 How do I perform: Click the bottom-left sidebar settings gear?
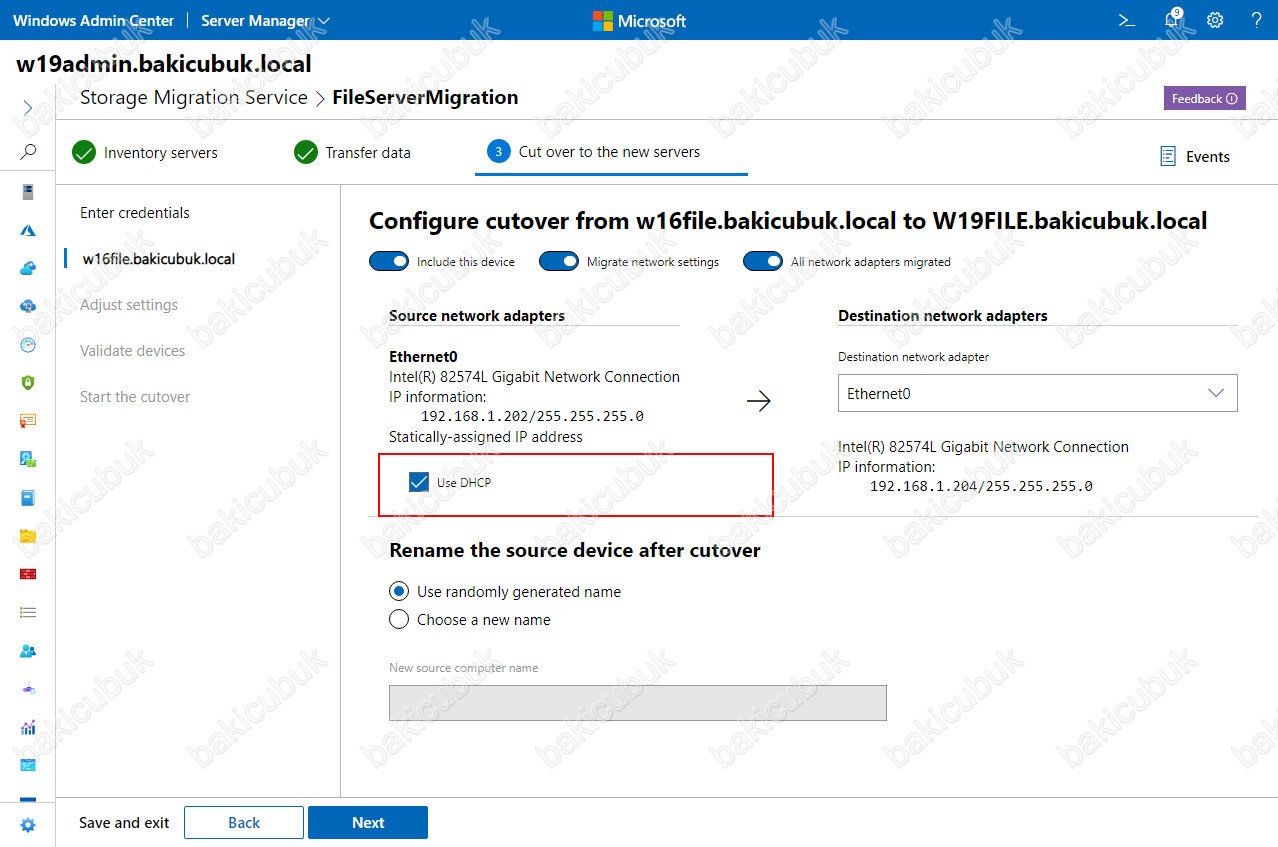(x=28, y=825)
